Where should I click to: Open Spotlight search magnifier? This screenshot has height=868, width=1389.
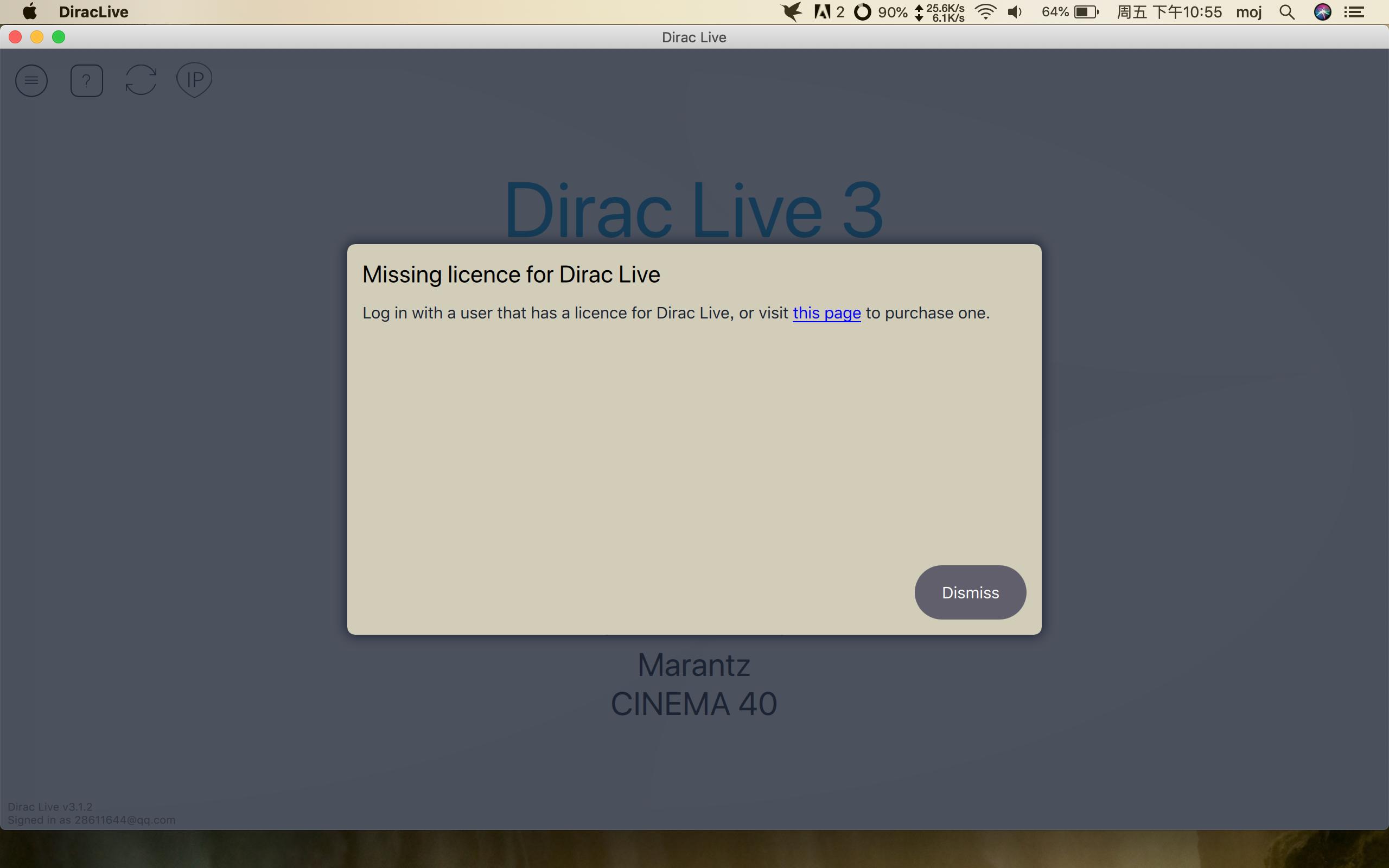coord(1287,12)
